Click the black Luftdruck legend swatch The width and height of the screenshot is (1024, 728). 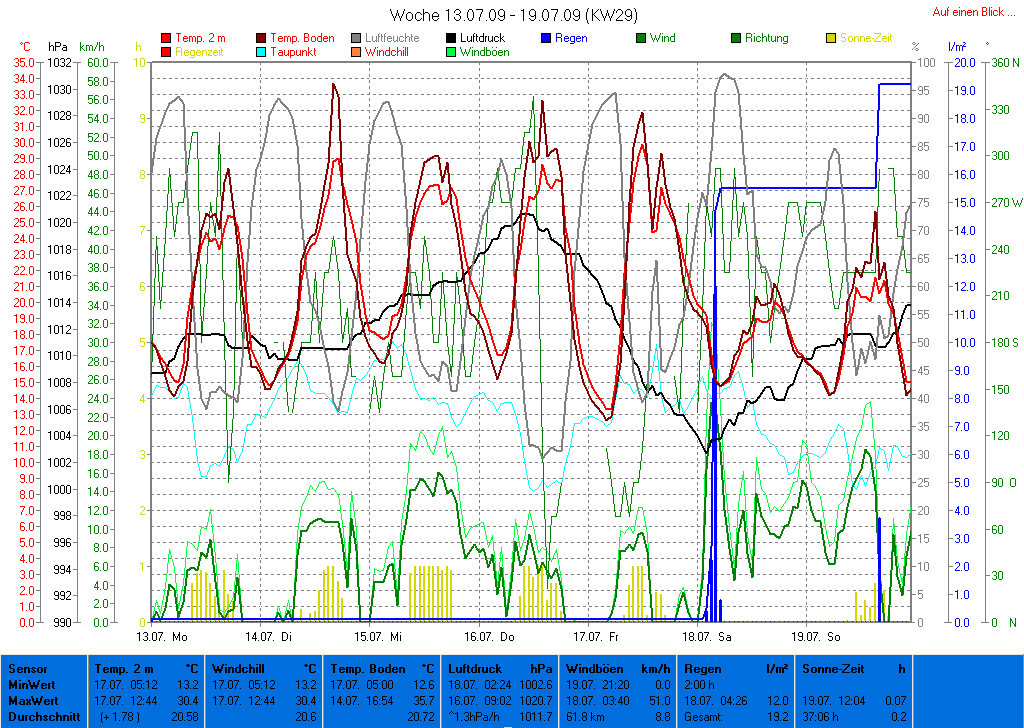[451, 39]
